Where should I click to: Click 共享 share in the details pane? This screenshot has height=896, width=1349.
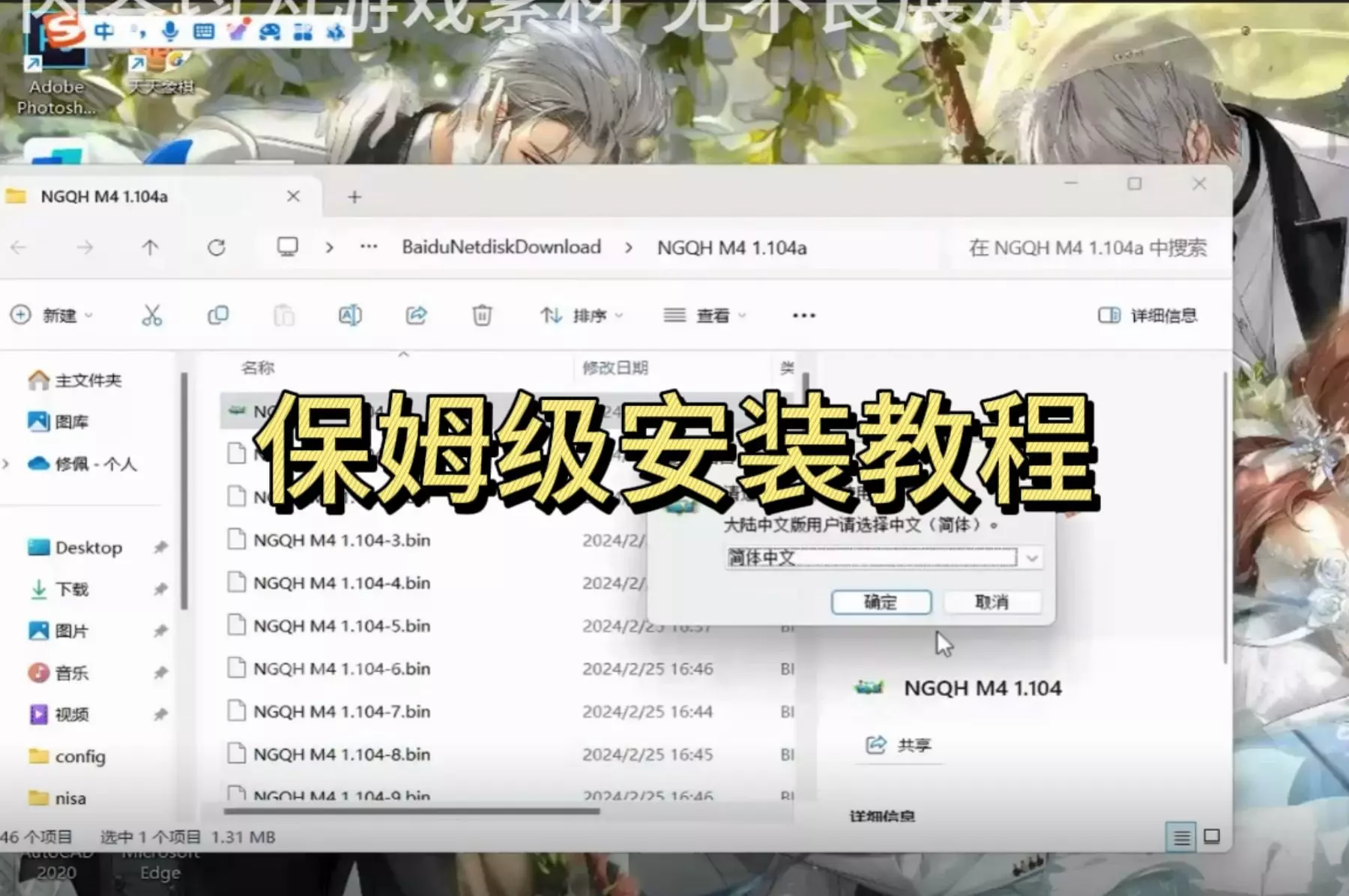[x=899, y=745]
